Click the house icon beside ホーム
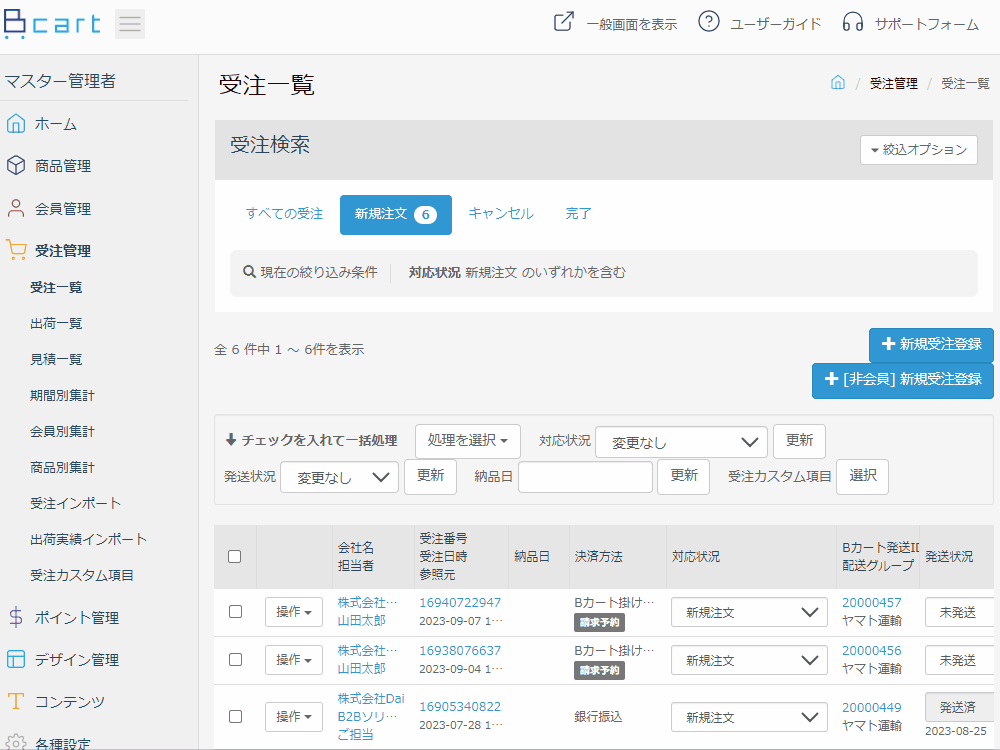 [x=16, y=124]
